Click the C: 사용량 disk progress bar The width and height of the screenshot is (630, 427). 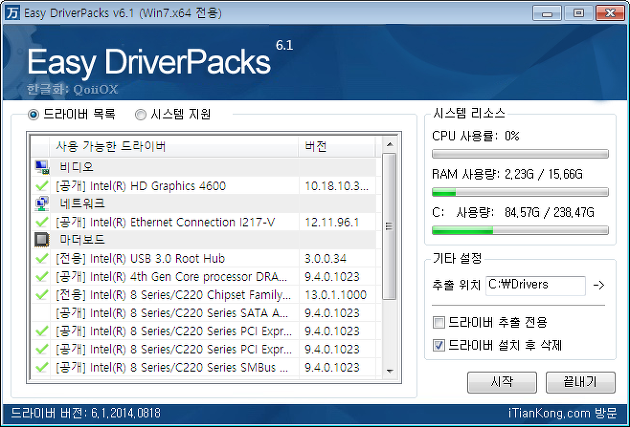point(520,230)
